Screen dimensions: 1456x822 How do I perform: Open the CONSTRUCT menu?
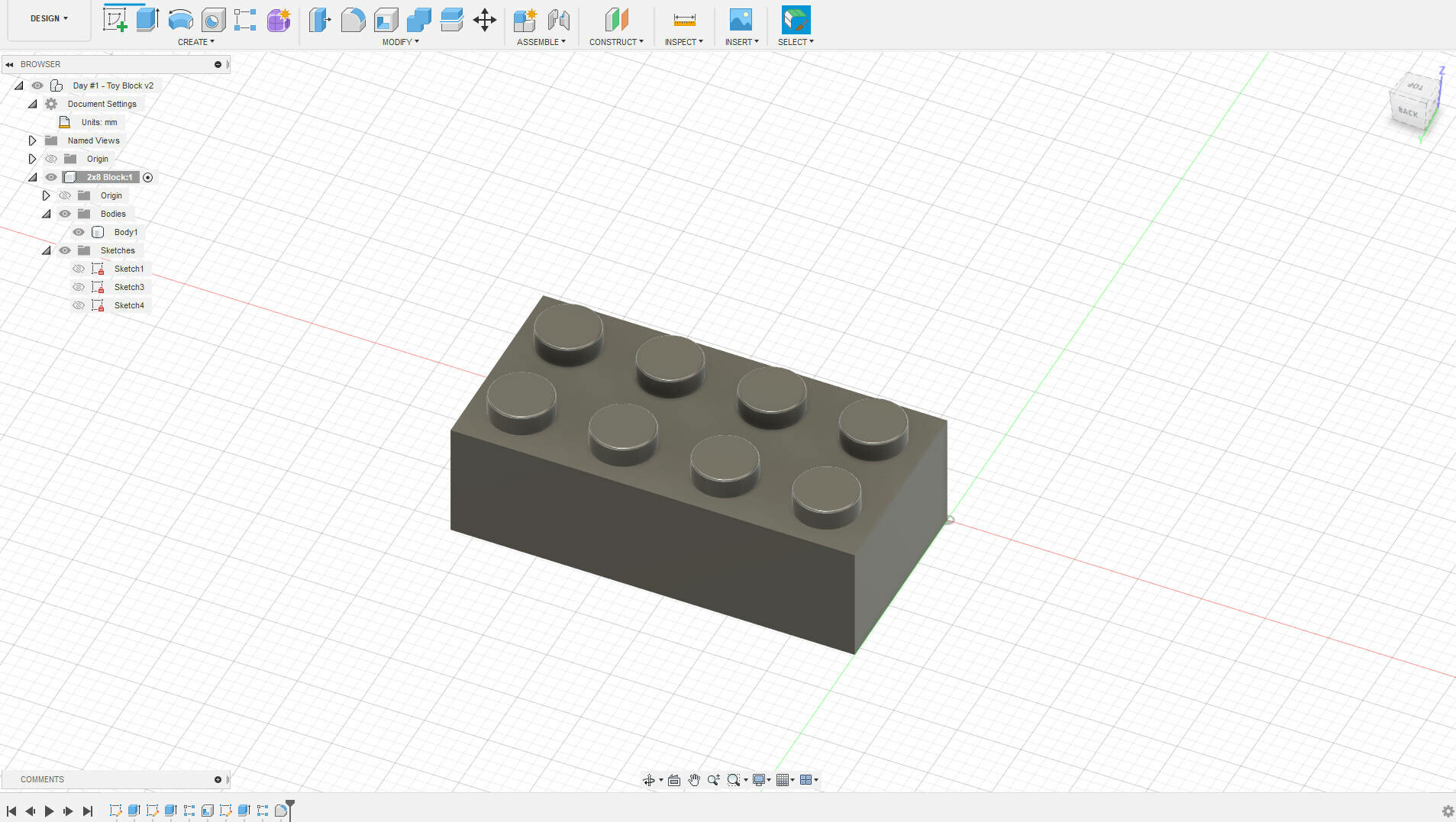[615, 42]
